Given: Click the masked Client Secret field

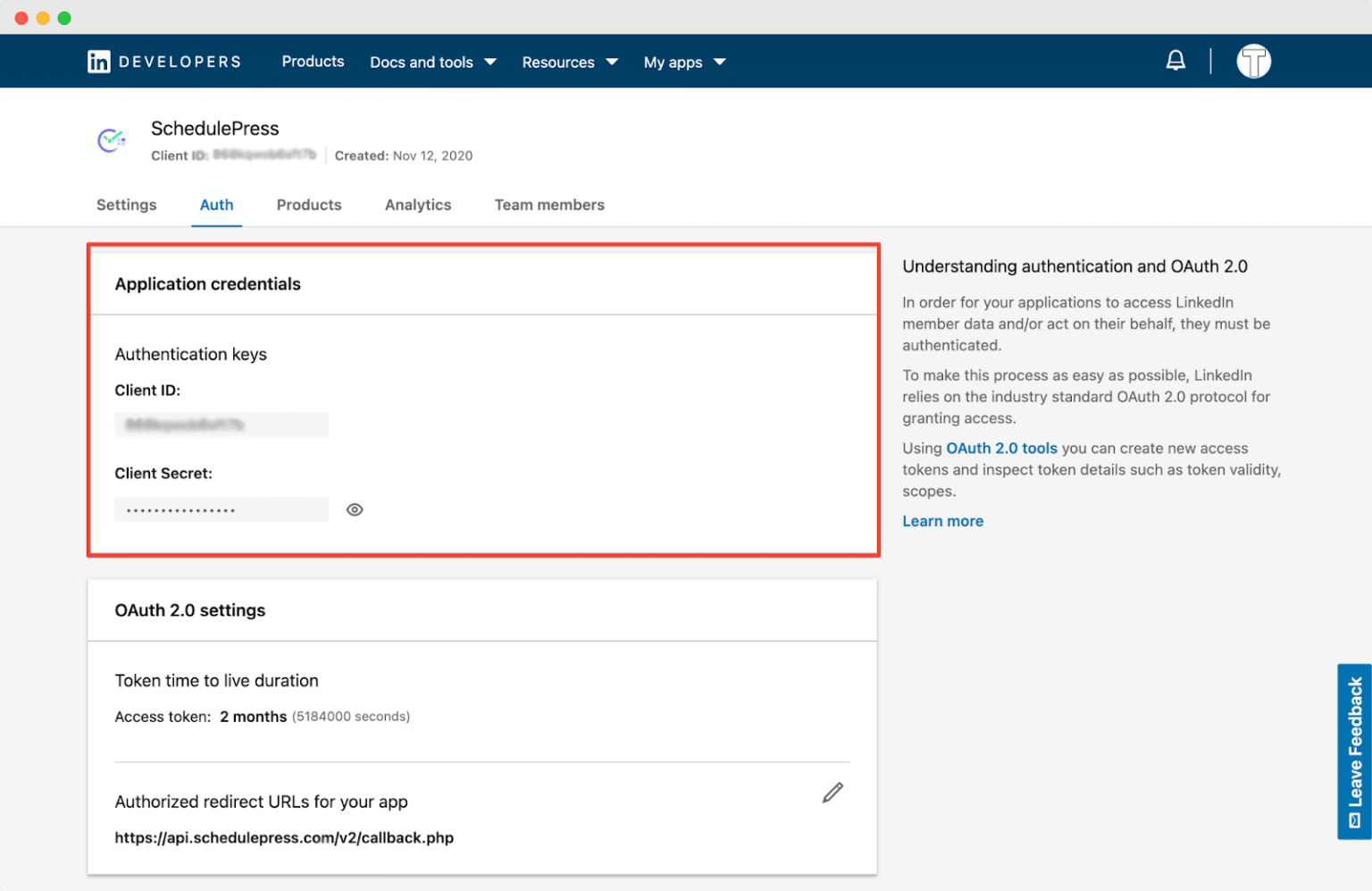Looking at the screenshot, I should coord(222,509).
